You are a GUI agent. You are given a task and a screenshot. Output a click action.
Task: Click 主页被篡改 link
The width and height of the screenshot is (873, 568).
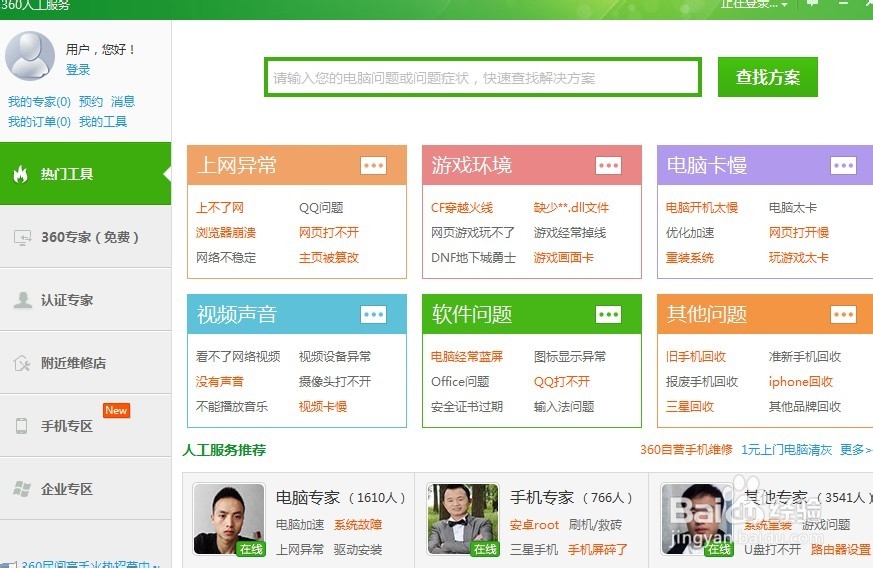(x=328, y=258)
